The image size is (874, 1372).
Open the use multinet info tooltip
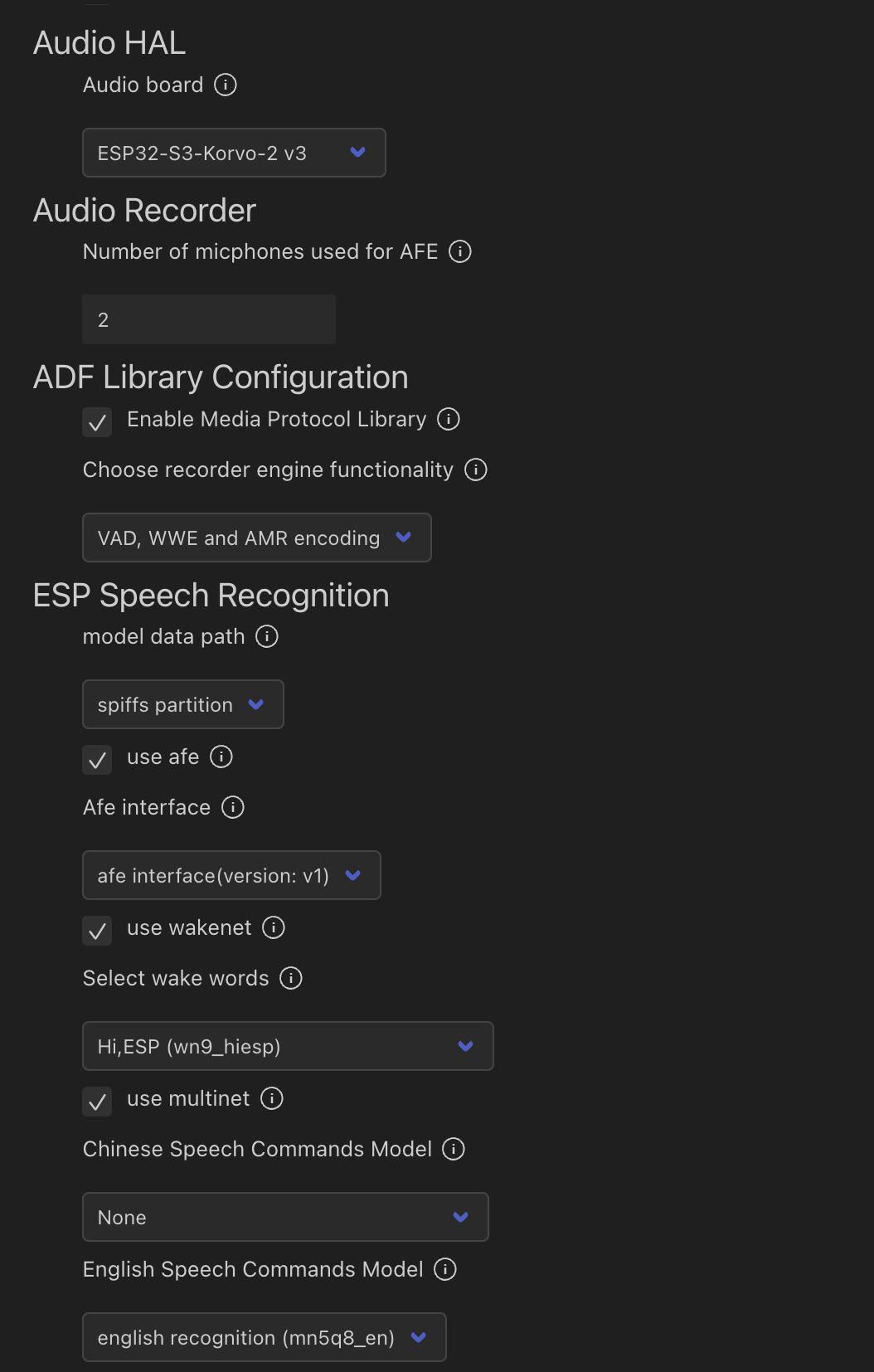(271, 1099)
